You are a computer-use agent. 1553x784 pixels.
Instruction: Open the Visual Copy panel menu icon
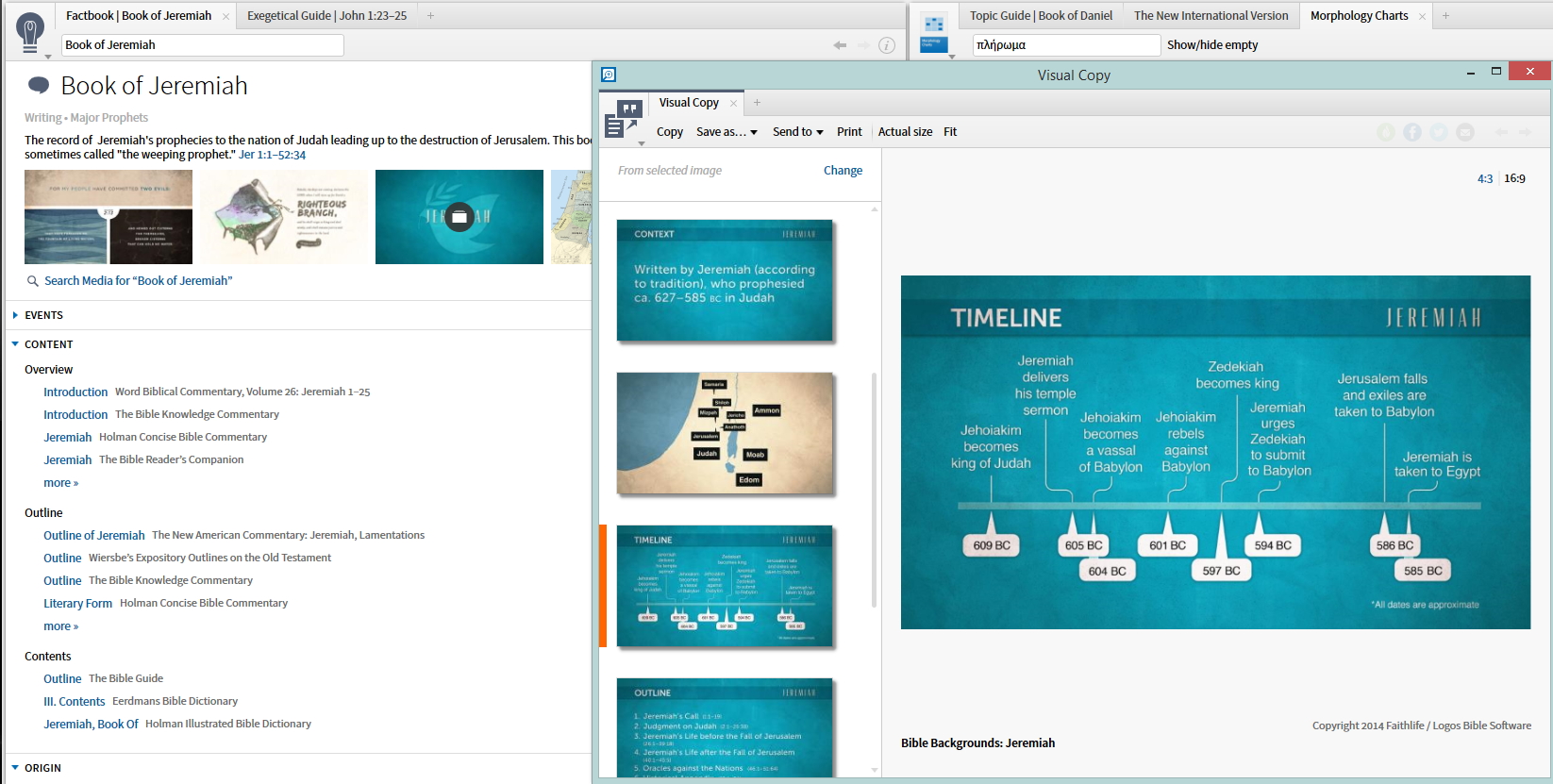pos(624,120)
